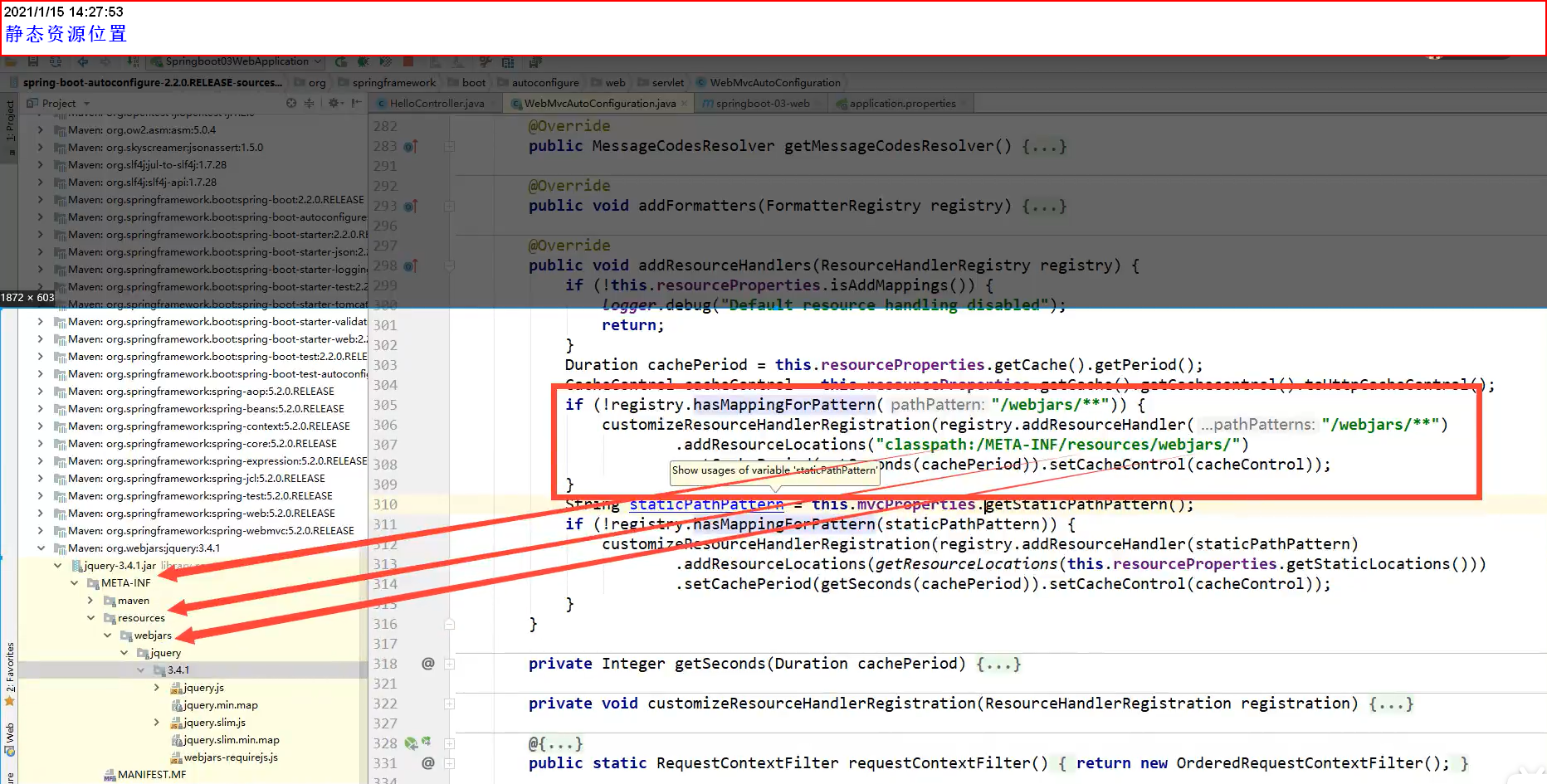Click the servlet breadcrumb
Screen dimensions: 1547x784
point(661,83)
